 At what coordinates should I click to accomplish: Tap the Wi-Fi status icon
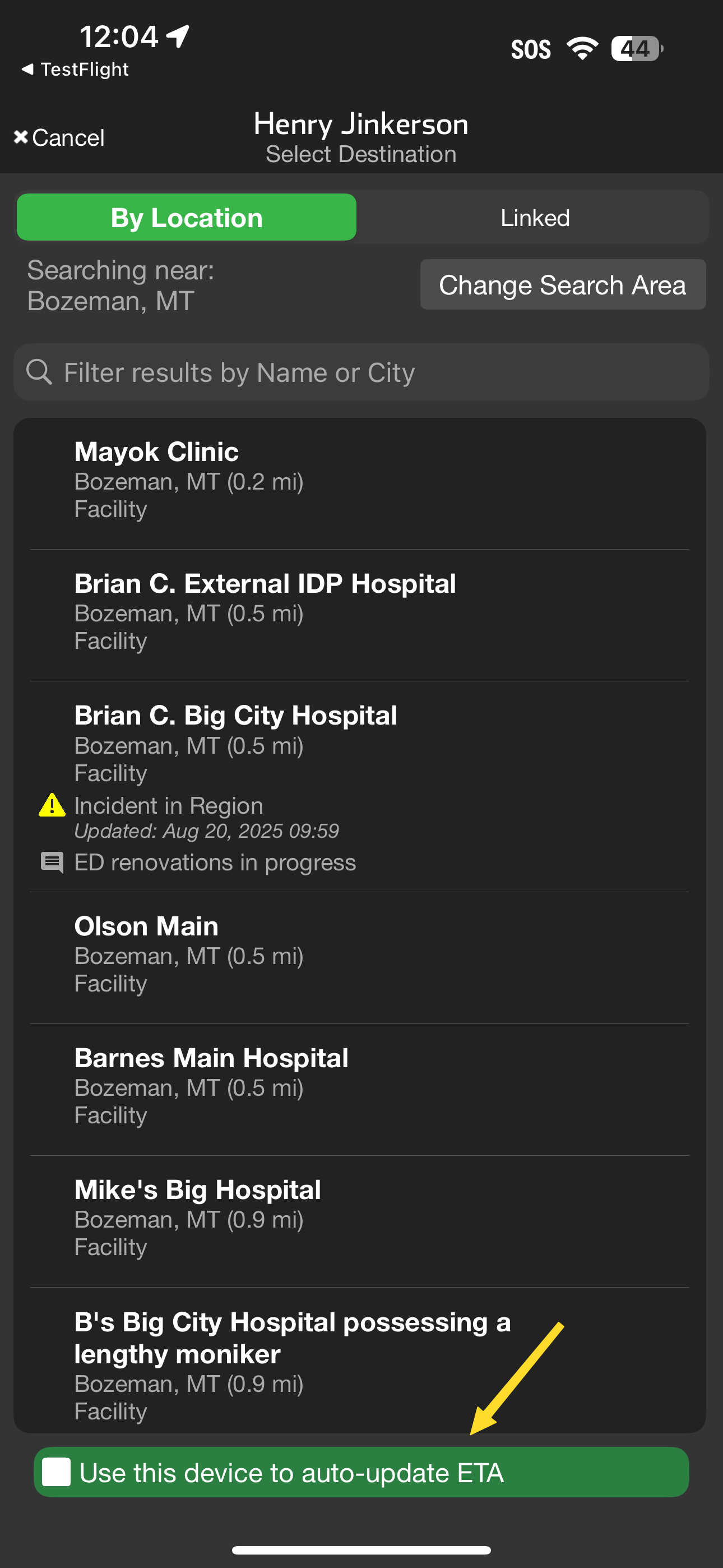(582, 49)
